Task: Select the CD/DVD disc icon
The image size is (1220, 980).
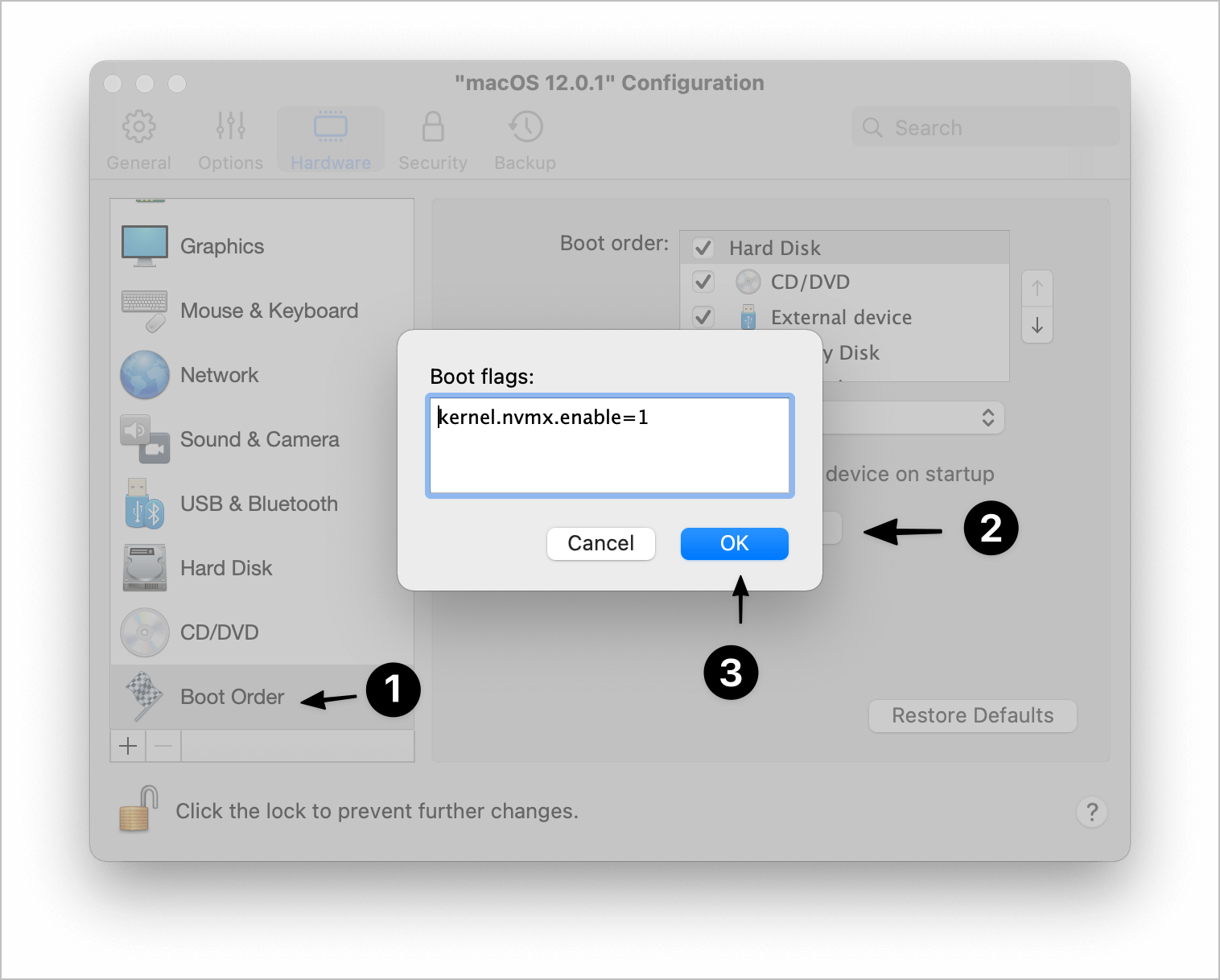Action: click(x=145, y=632)
